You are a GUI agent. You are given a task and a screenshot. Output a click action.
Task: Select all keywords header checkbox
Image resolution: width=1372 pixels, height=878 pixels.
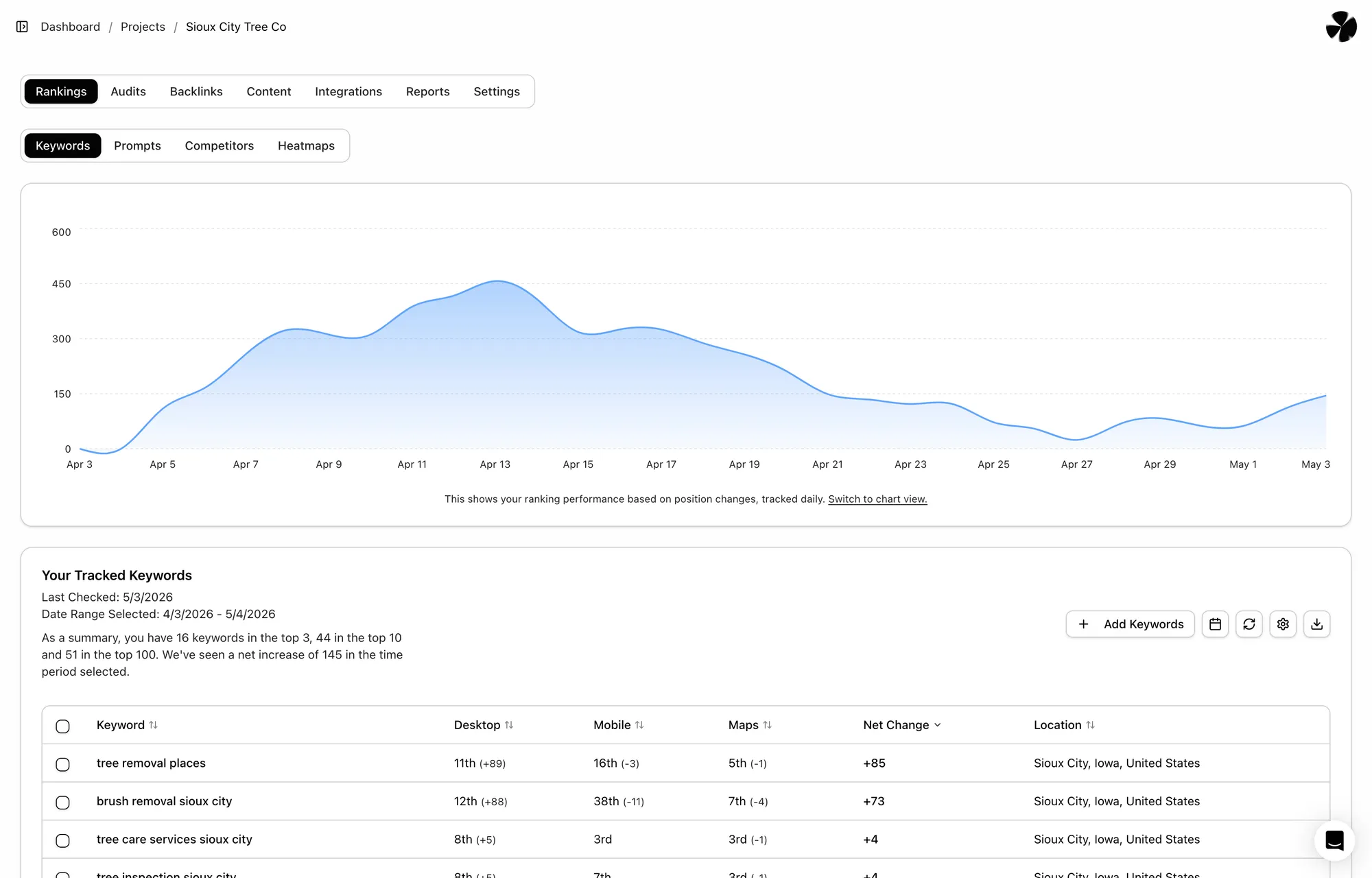62,726
